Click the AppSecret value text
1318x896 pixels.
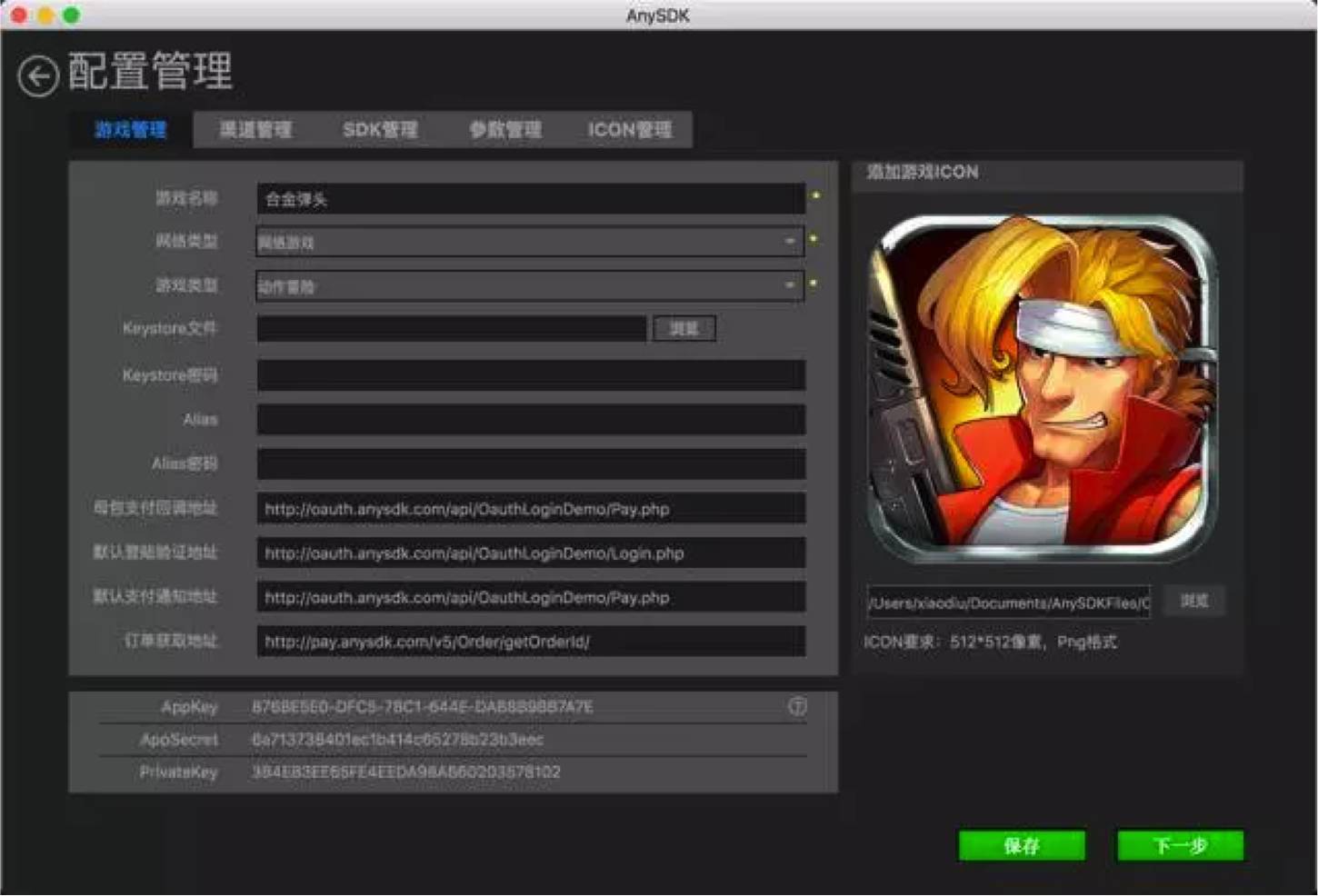point(397,740)
